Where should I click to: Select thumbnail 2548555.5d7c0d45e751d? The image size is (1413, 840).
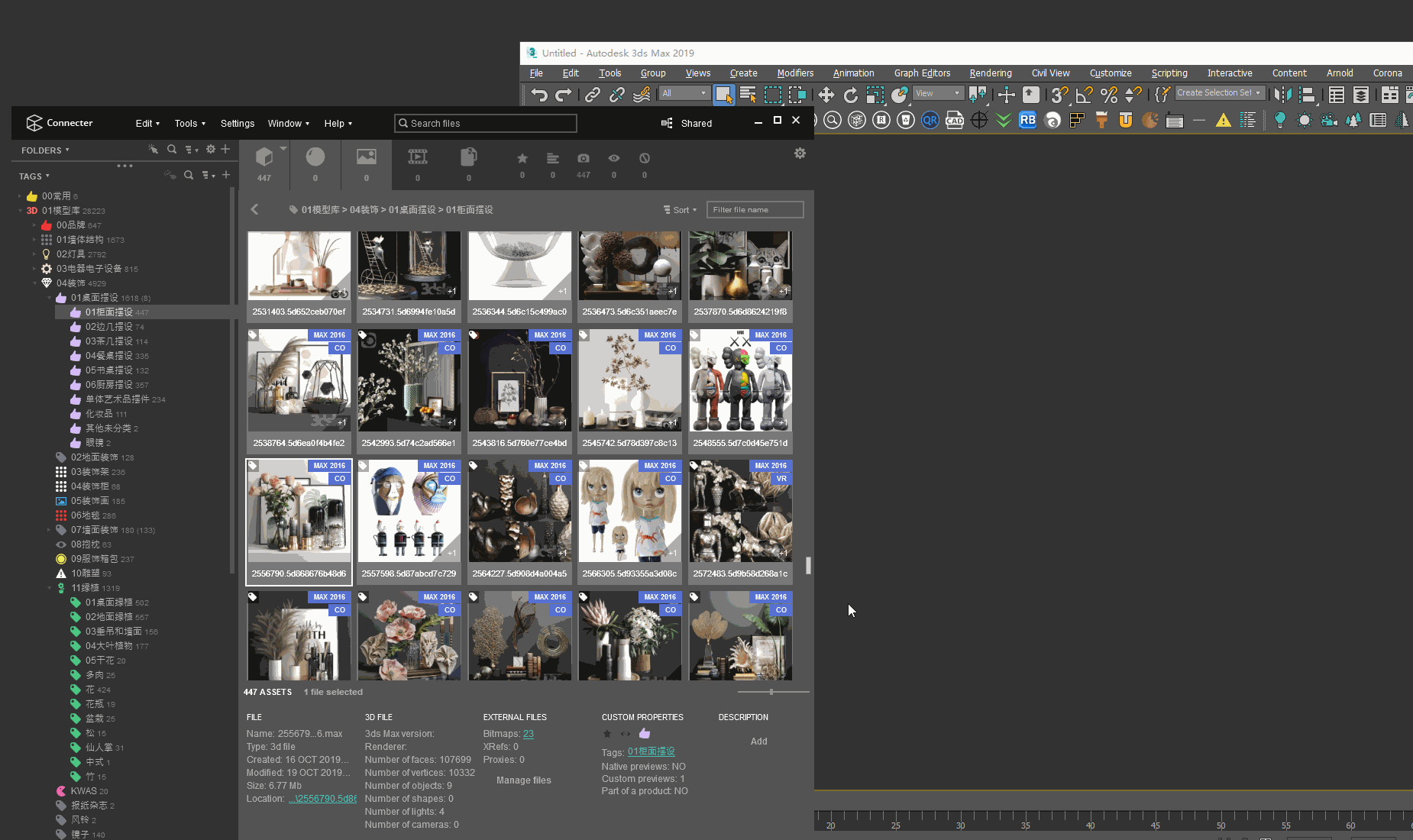click(740, 390)
